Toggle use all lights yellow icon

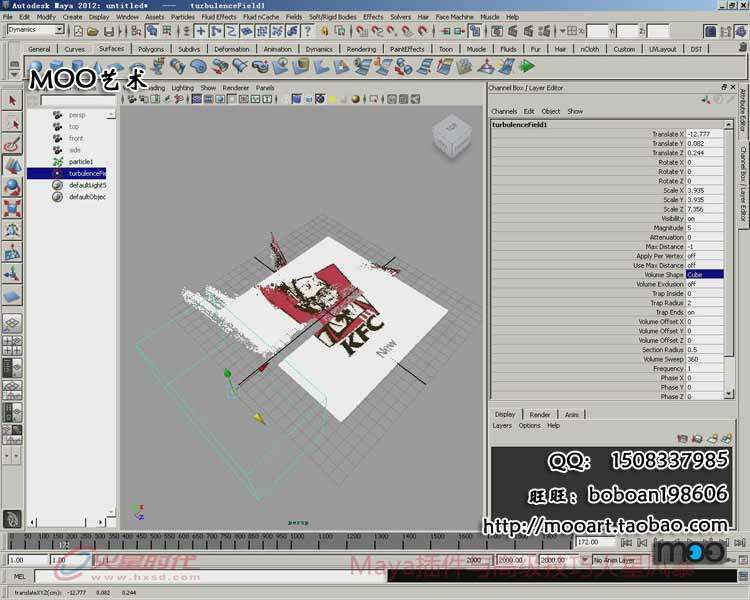pos(332,99)
